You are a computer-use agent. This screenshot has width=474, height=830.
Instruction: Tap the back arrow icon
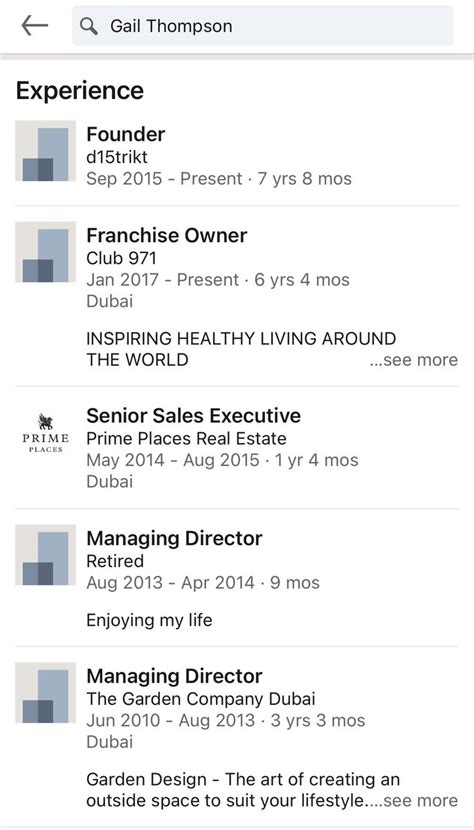(x=35, y=25)
